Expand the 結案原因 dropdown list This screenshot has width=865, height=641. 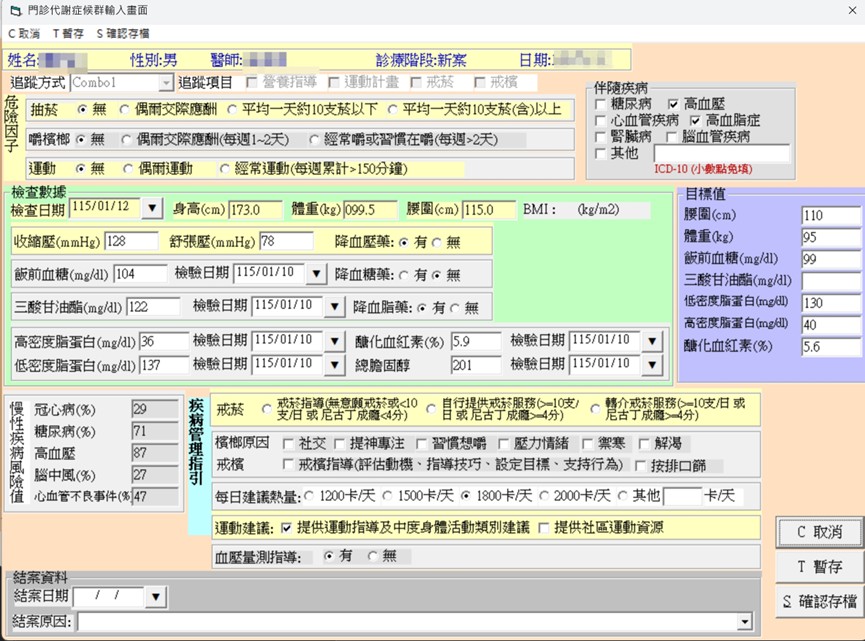744,623
